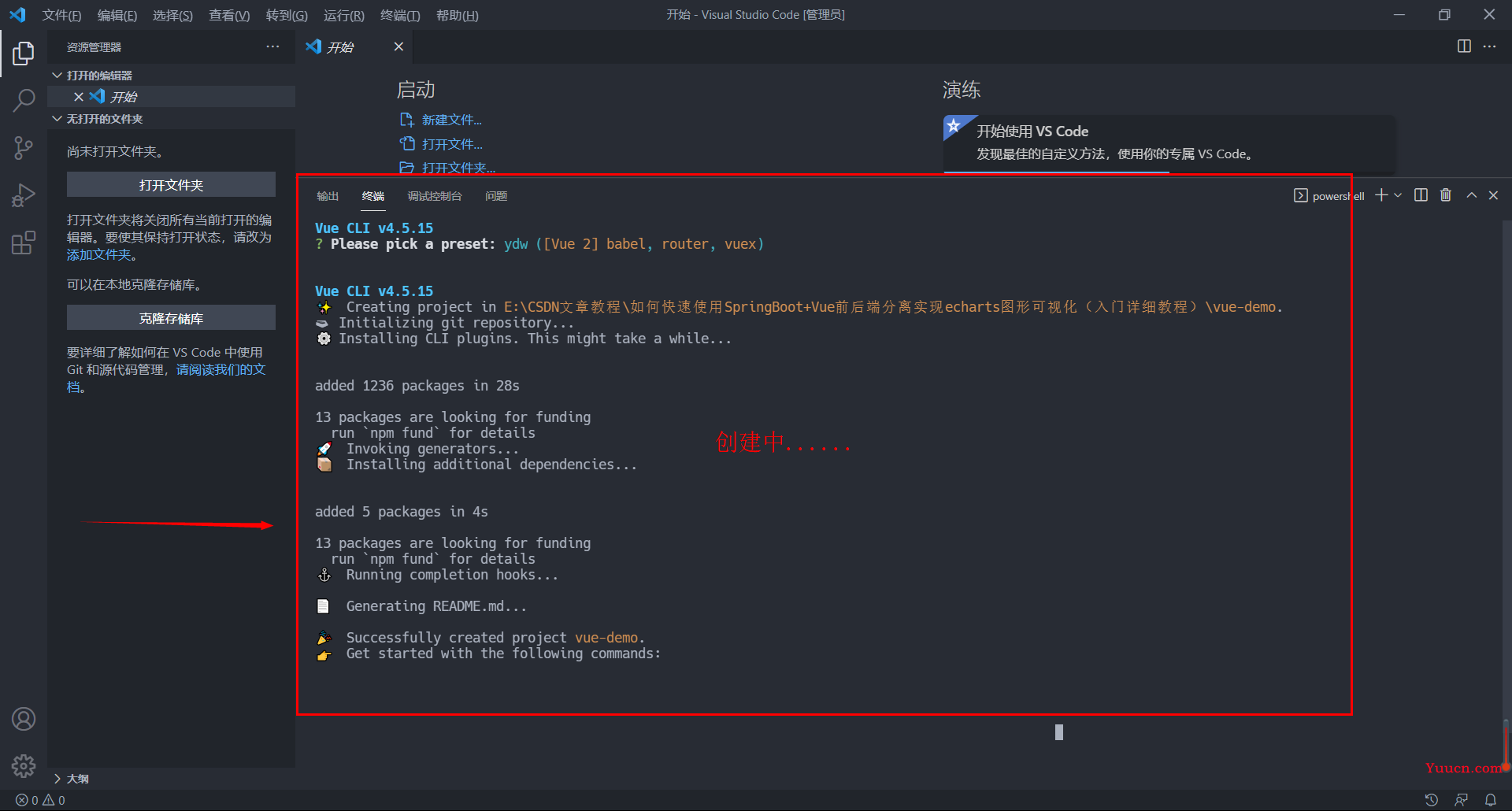
Task: Follow the 请阅读我们的文档 link
Action: (220, 369)
